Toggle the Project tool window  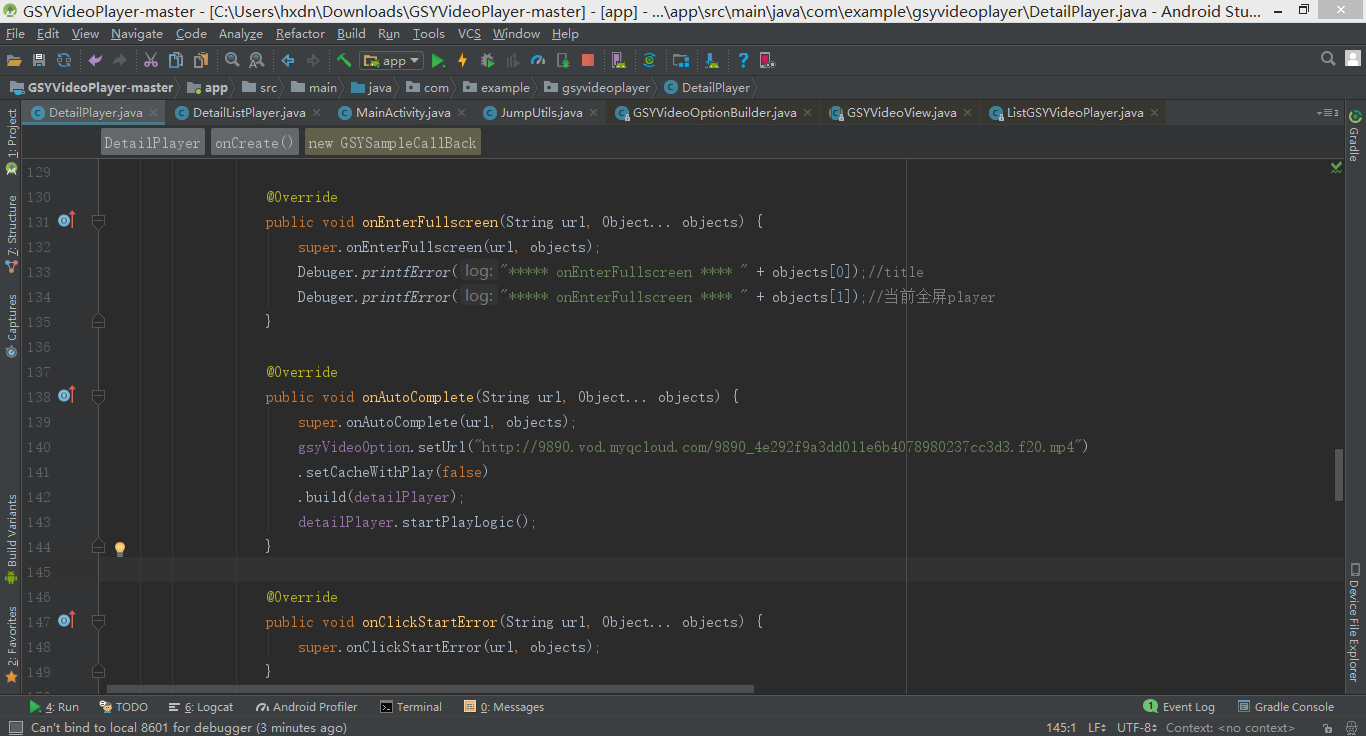11,129
